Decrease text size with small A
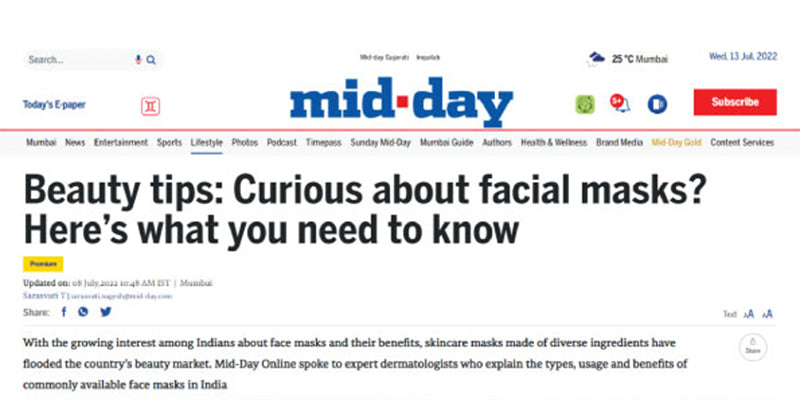 (x=747, y=314)
